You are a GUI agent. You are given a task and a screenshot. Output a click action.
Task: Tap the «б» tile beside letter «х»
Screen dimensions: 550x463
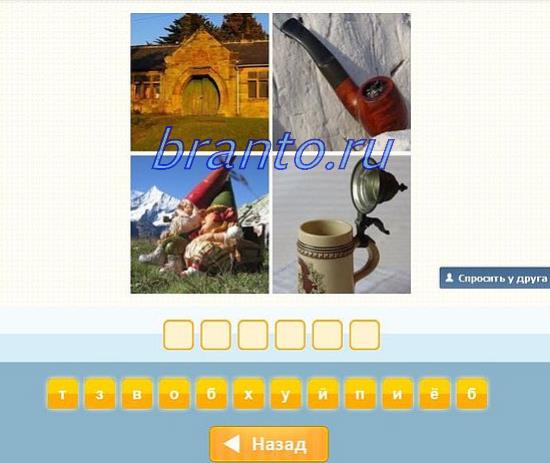point(211,394)
